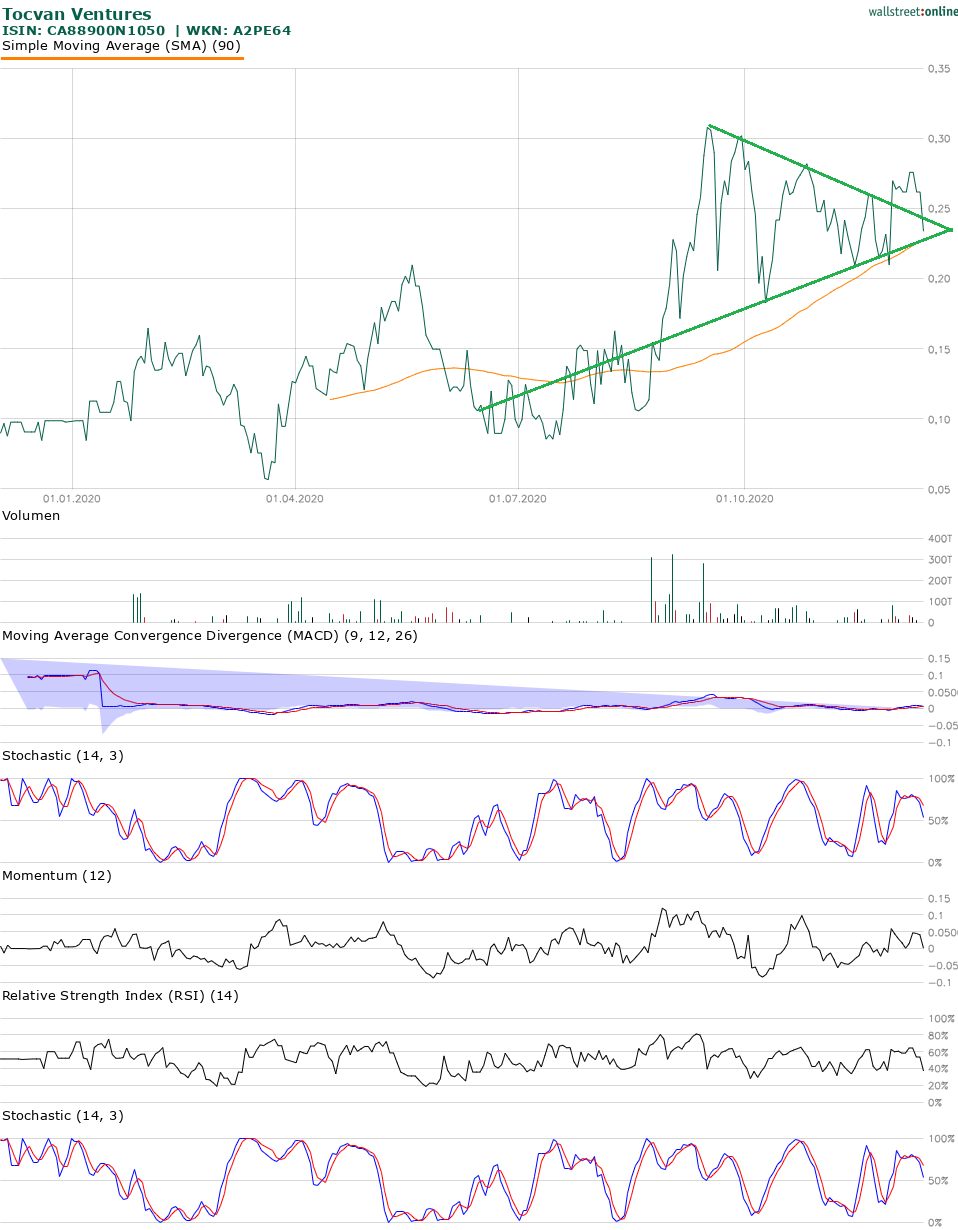Select the 01.01.2020 date label
The height and width of the screenshot is (1230, 958).
72,497
